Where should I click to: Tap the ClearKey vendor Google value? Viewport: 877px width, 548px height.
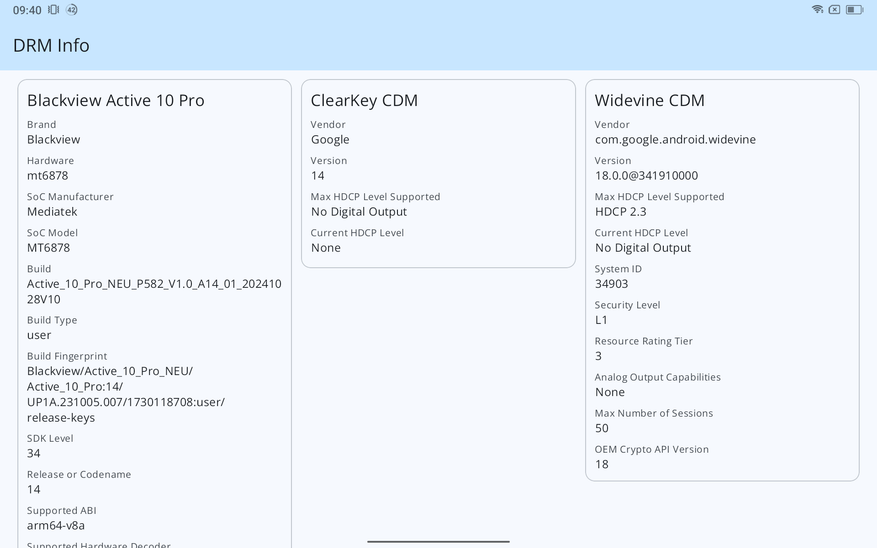point(330,140)
